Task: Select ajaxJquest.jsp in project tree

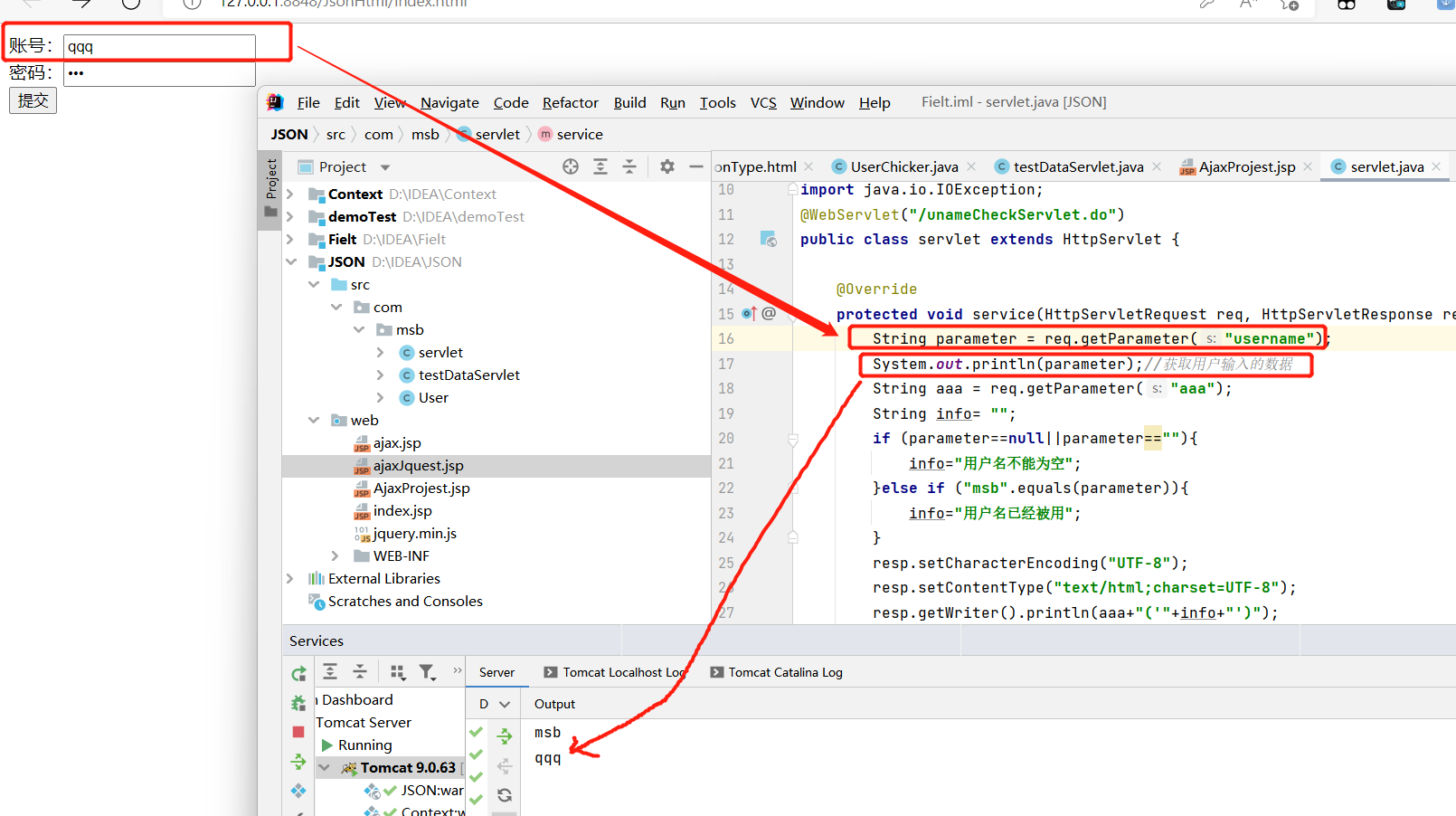Action: tap(418, 465)
